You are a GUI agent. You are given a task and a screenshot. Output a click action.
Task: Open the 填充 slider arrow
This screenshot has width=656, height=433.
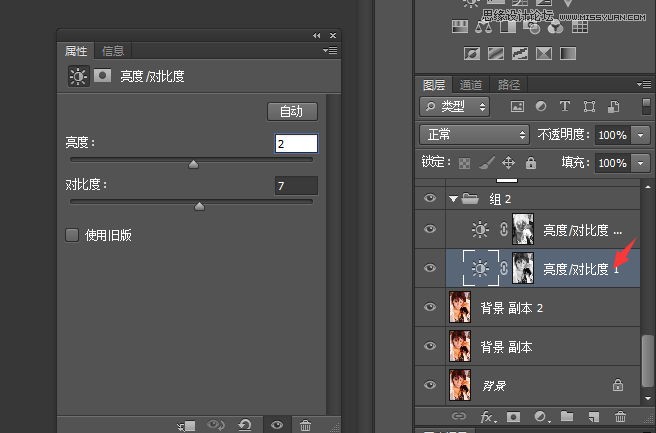pyautogui.click(x=641, y=163)
